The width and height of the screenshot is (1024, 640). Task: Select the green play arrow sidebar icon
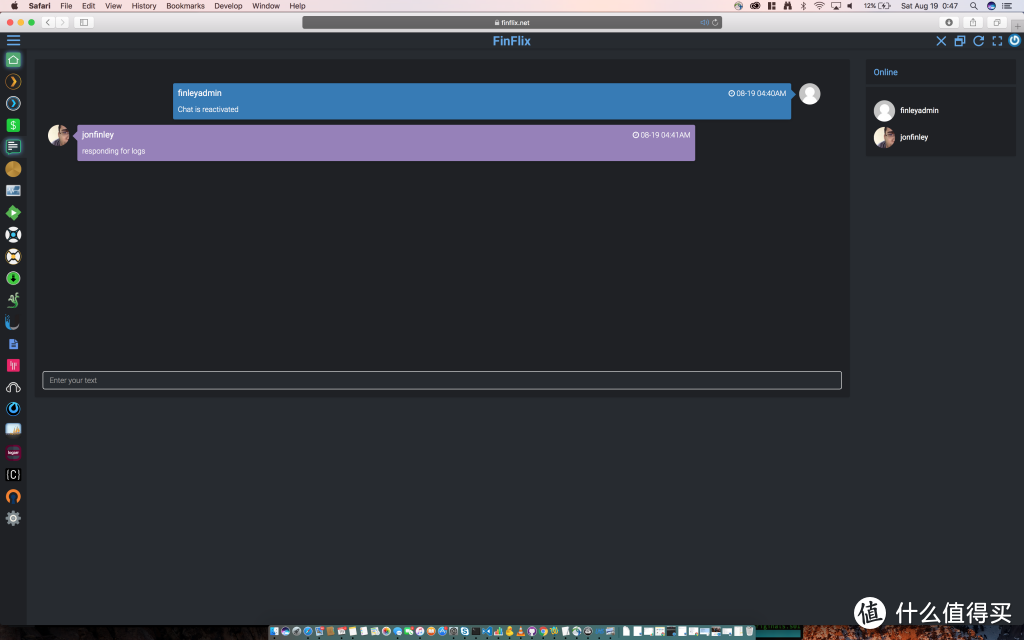coord(13,212)
